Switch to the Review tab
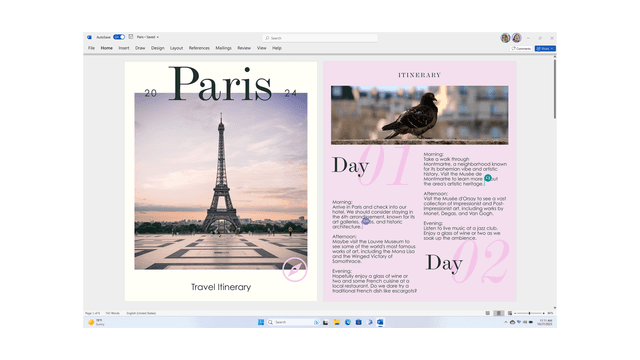This screenshot has width=640, height=360. pos(244,48)
